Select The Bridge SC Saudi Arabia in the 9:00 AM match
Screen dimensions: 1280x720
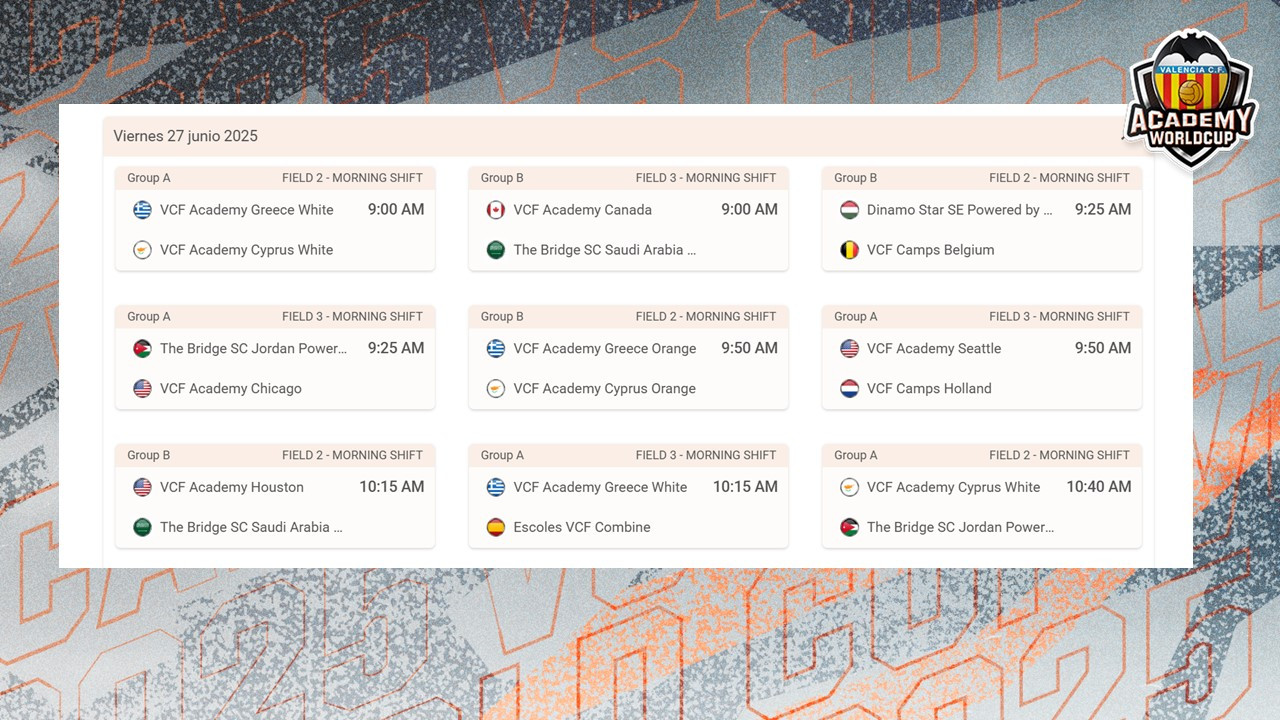coord(605,250)
